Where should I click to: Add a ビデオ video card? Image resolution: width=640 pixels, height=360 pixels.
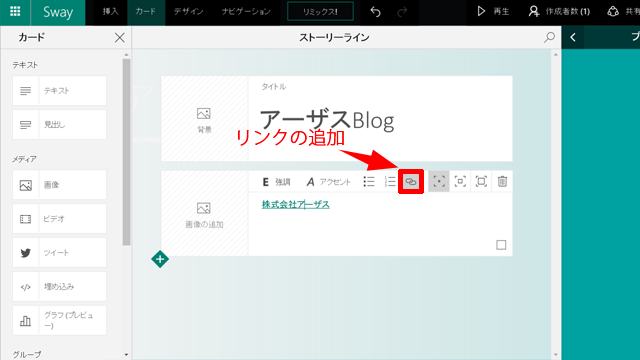click(60, 219)
